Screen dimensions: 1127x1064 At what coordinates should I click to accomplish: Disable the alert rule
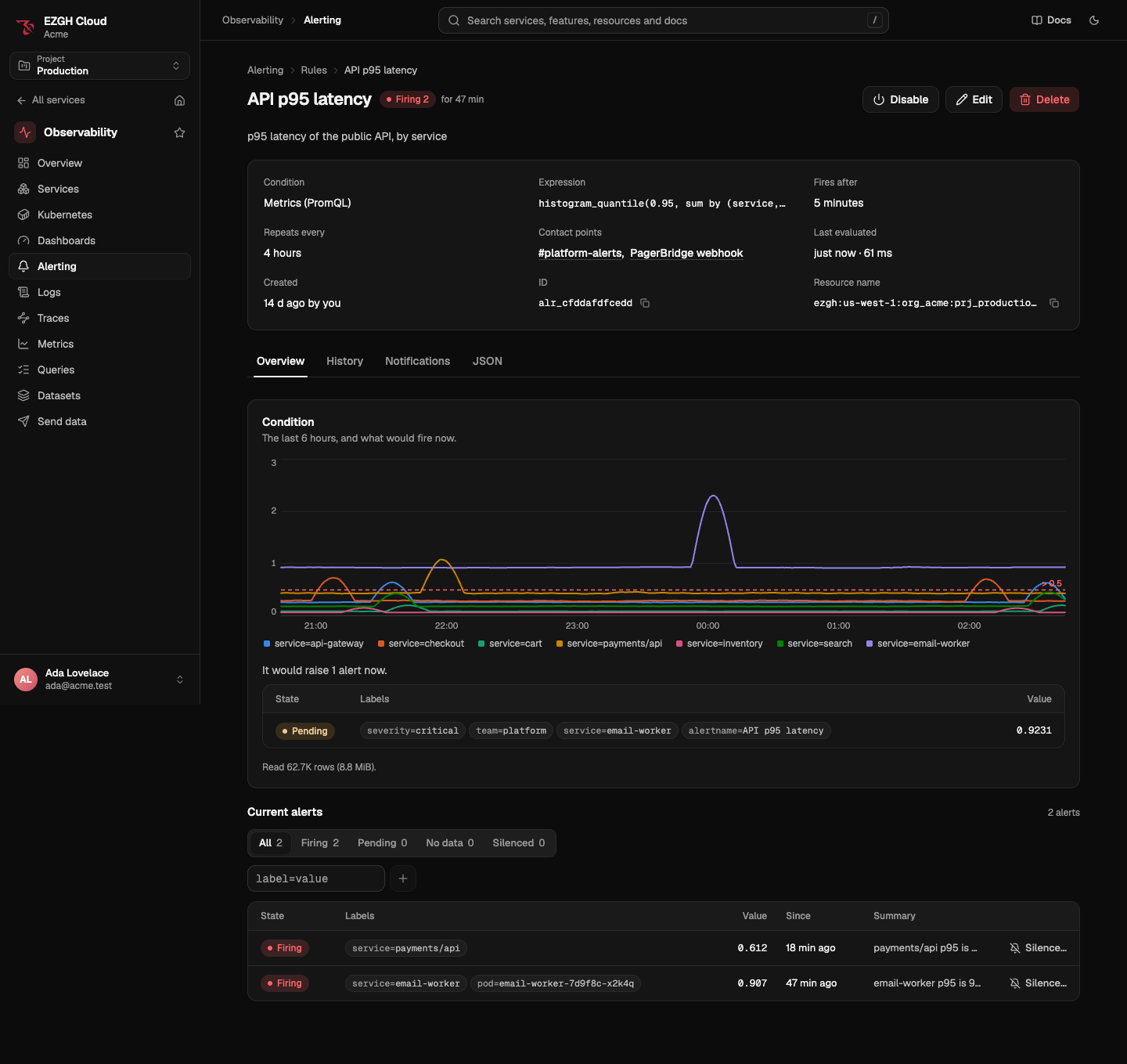click(901, 99)
